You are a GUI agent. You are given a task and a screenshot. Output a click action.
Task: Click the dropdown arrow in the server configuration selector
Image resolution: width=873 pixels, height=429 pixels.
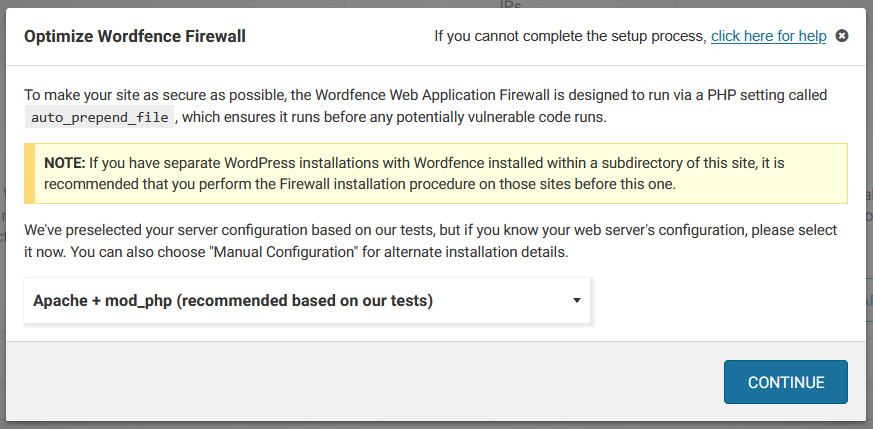[577, 301]
